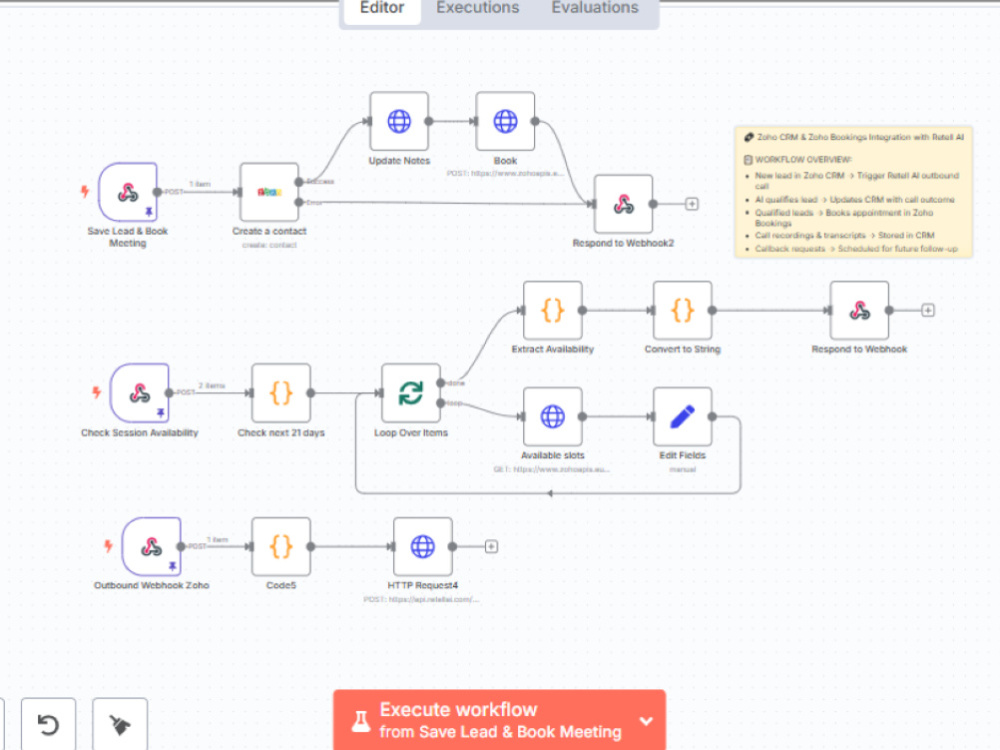Add a node after Respond to Webhook
Viewport: 1000px width, 750px height.
pos(928,311)
